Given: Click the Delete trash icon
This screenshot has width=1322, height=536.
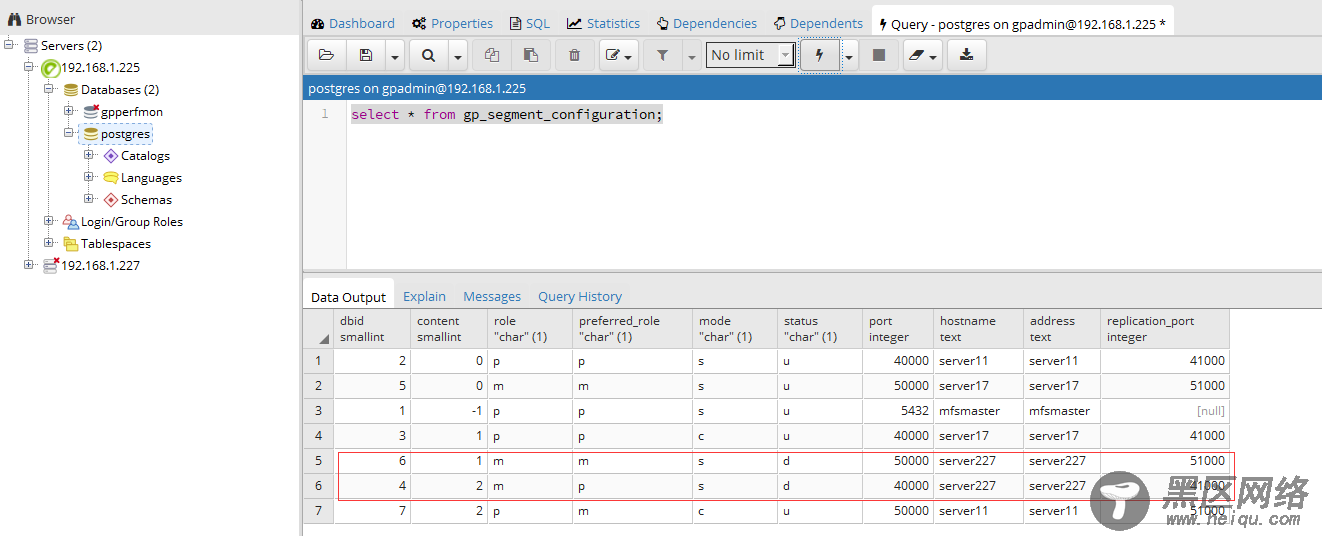Looking at the screenshot, I should coord(574,55).
